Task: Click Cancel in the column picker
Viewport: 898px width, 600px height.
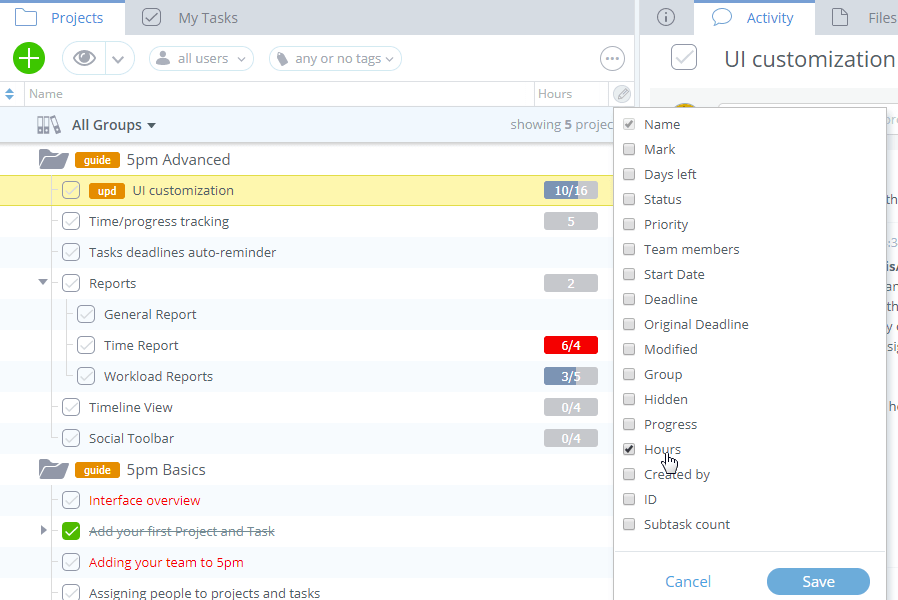Action: click(688, 581)
